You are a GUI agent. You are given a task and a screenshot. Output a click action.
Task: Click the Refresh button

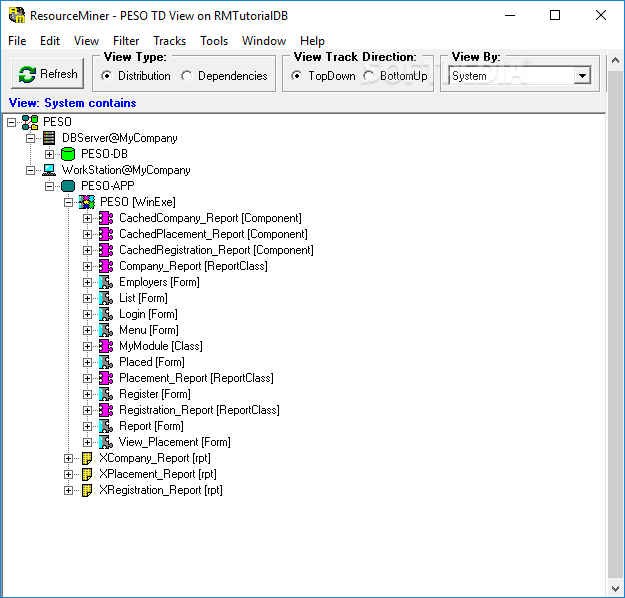pos(47,74)
